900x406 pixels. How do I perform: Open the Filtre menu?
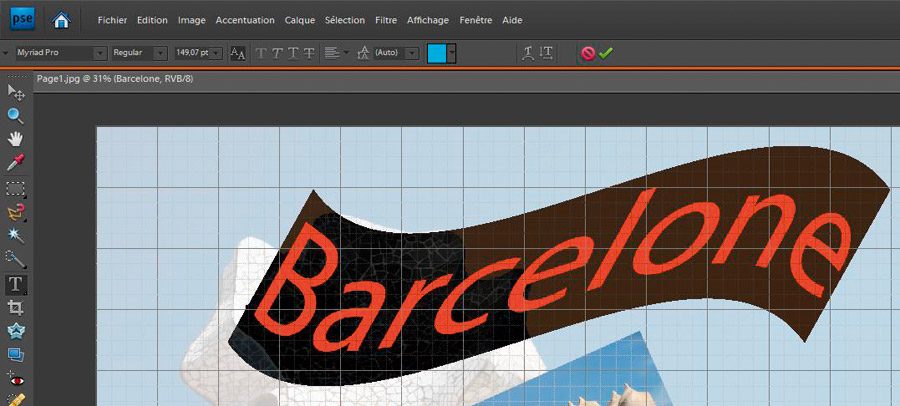coord(385,20)
